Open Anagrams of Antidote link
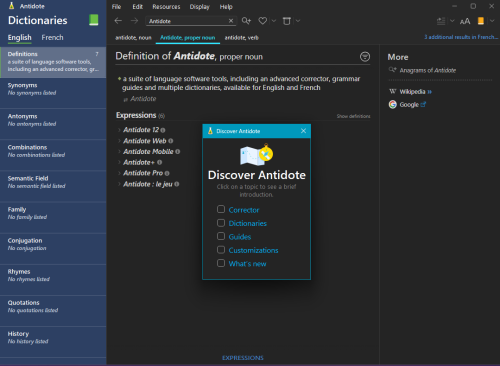This screenshot has width=500, height=366. pyautogui.click(x=427, y=70)
